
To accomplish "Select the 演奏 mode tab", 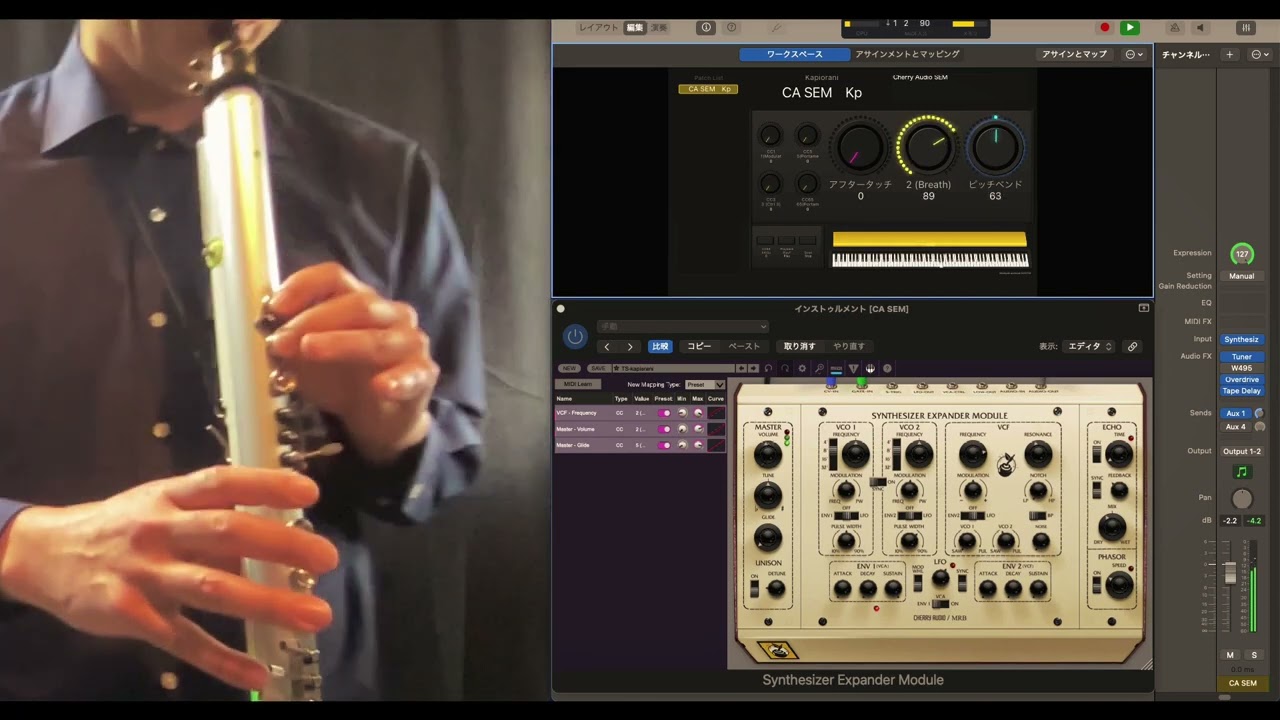I will 659,28.
